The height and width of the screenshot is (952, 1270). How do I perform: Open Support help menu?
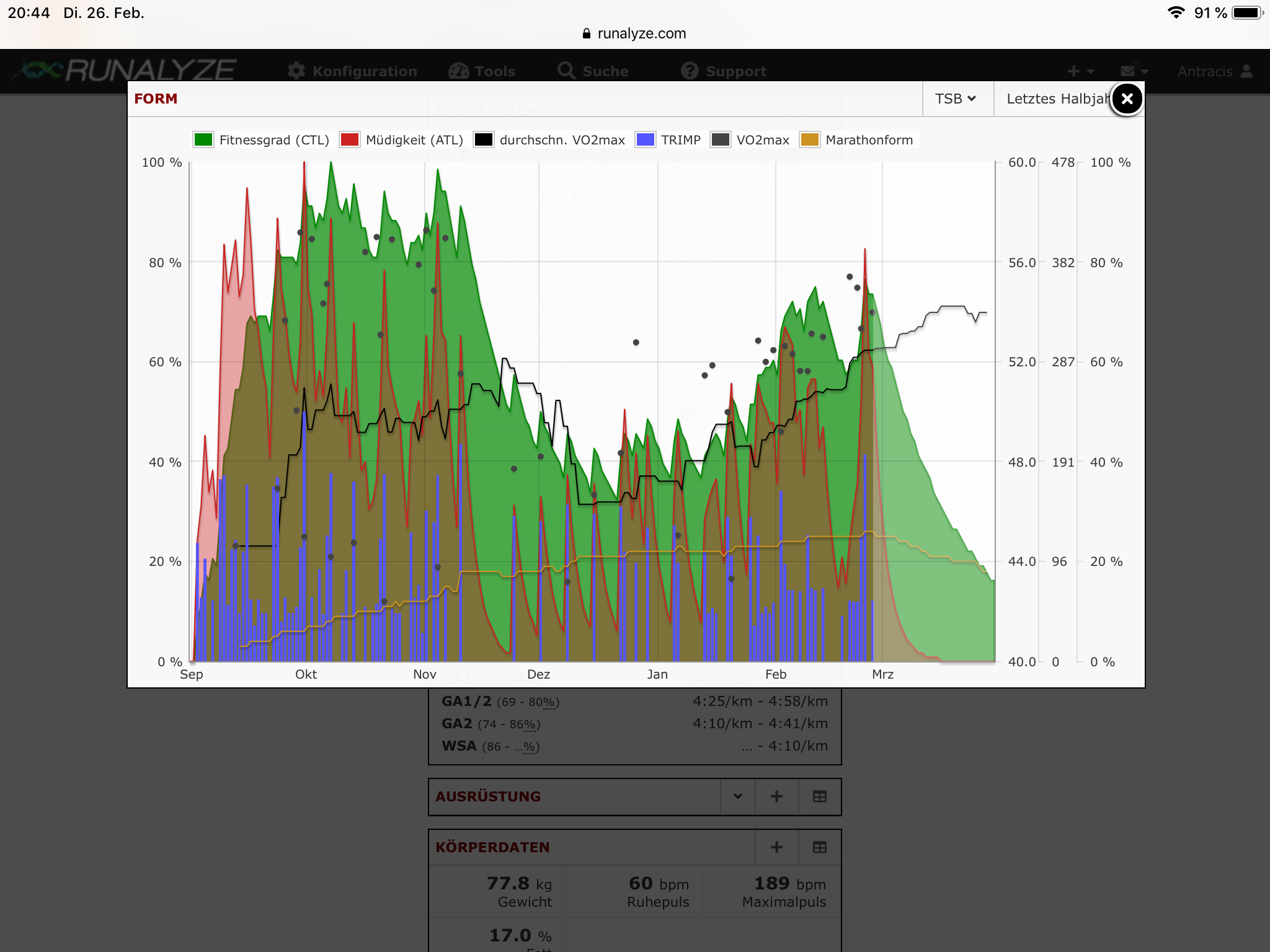coord(724,71)
